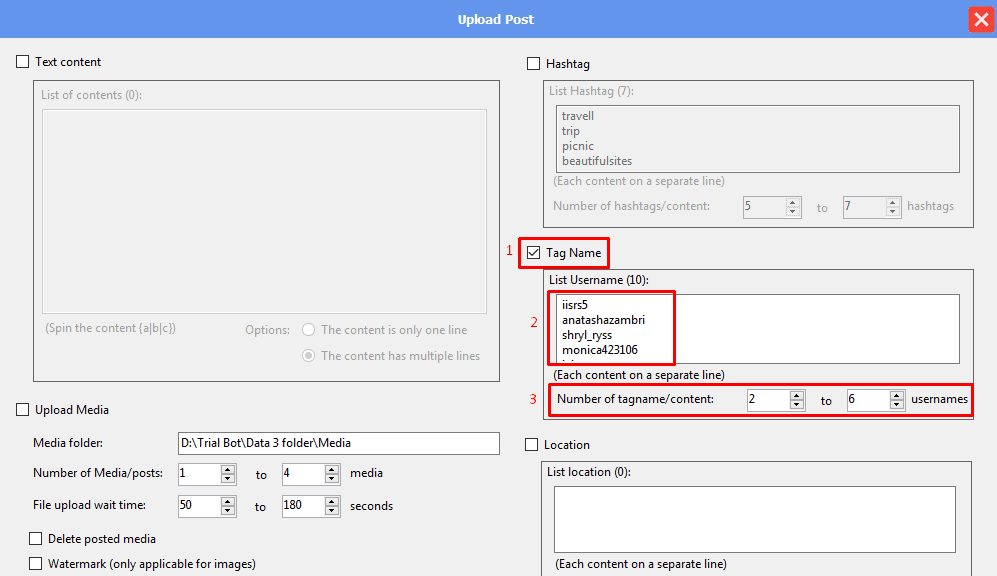
Task: Click inside the List location text box
Action: point(754,518)
